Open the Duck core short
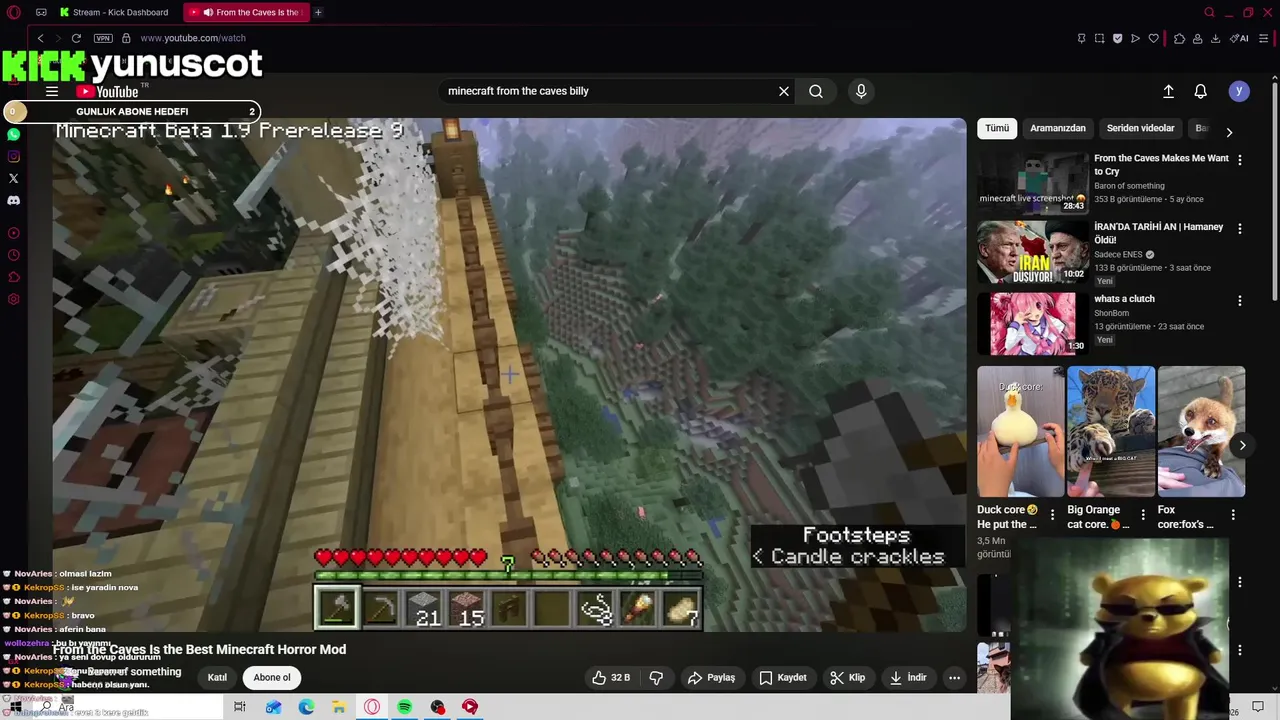This screenshot has height=720, width=1280. (1021, 431)
